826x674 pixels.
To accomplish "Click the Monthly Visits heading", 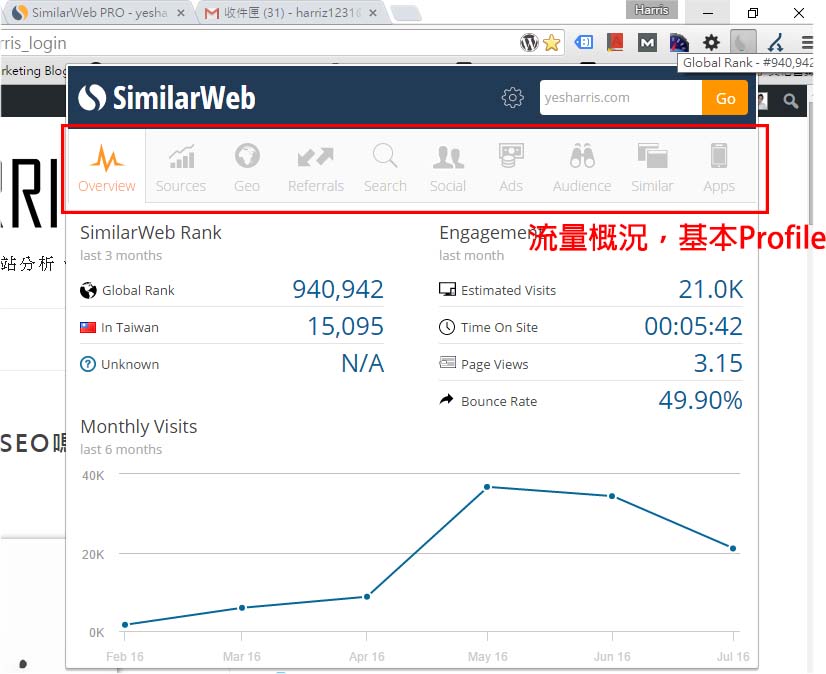I will [x=139, y=426].
